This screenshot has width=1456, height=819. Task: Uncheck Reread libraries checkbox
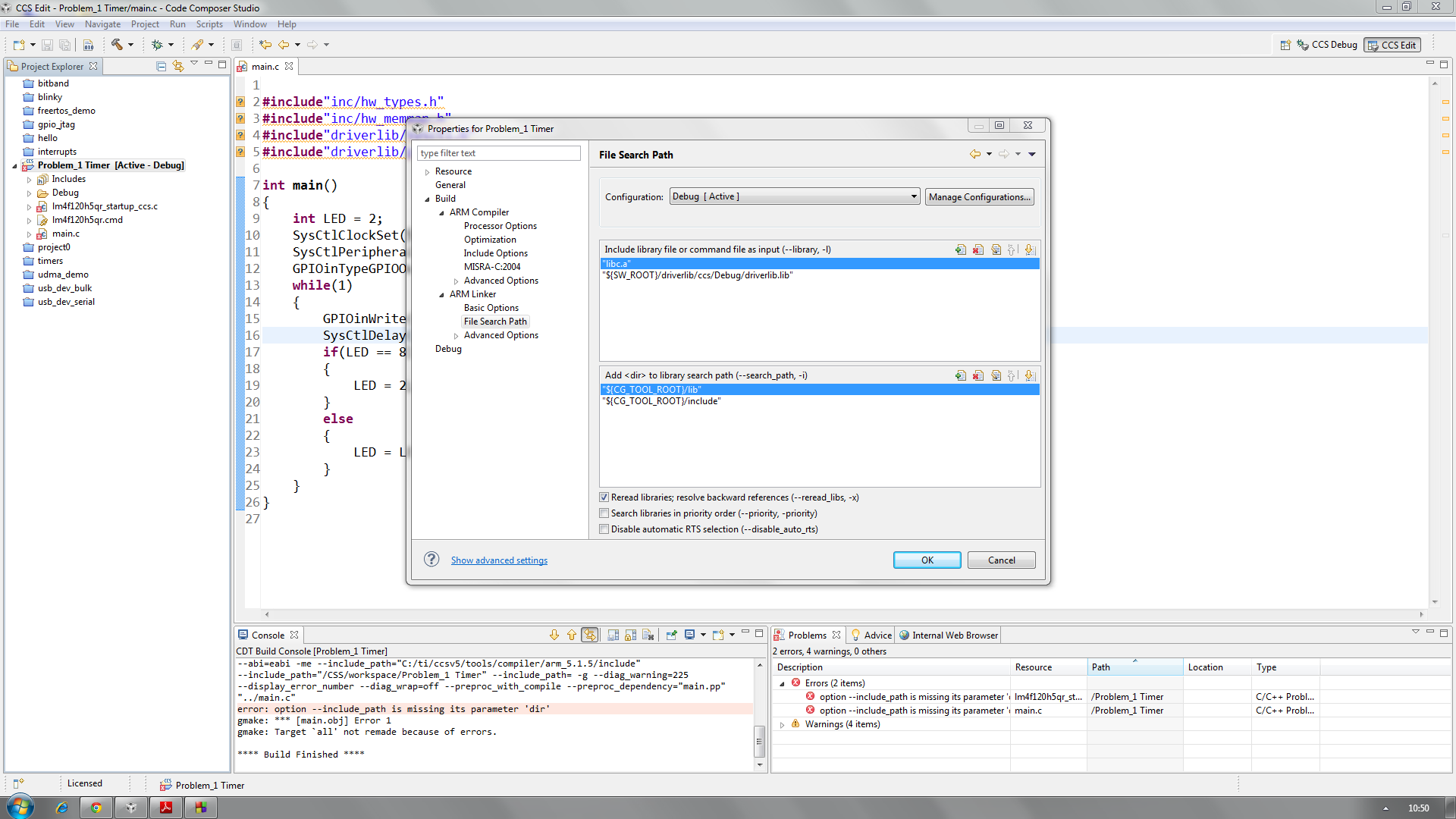(x=604, y=497)
